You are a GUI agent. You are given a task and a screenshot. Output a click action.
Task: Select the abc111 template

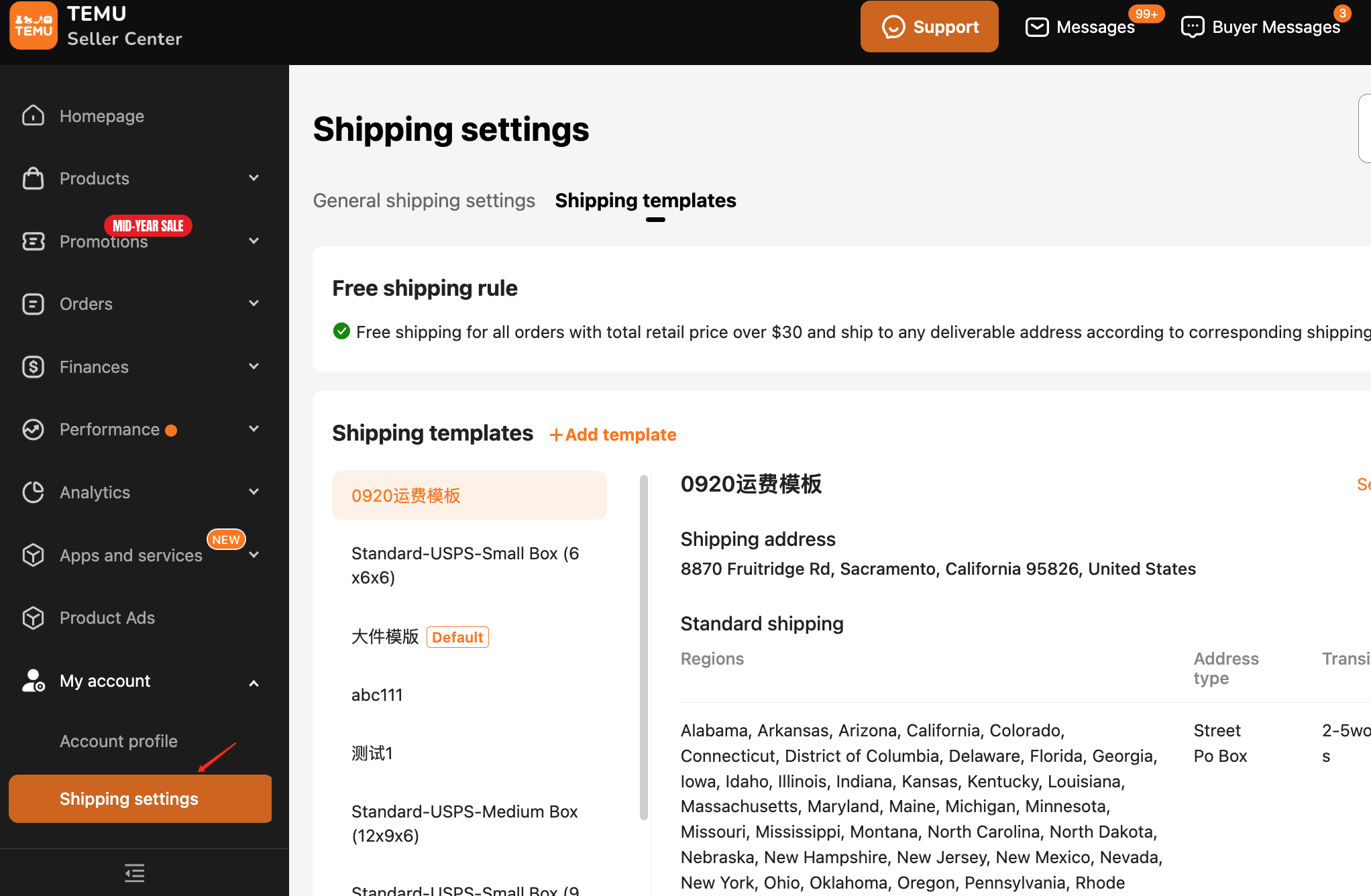(x=470, y=695)
